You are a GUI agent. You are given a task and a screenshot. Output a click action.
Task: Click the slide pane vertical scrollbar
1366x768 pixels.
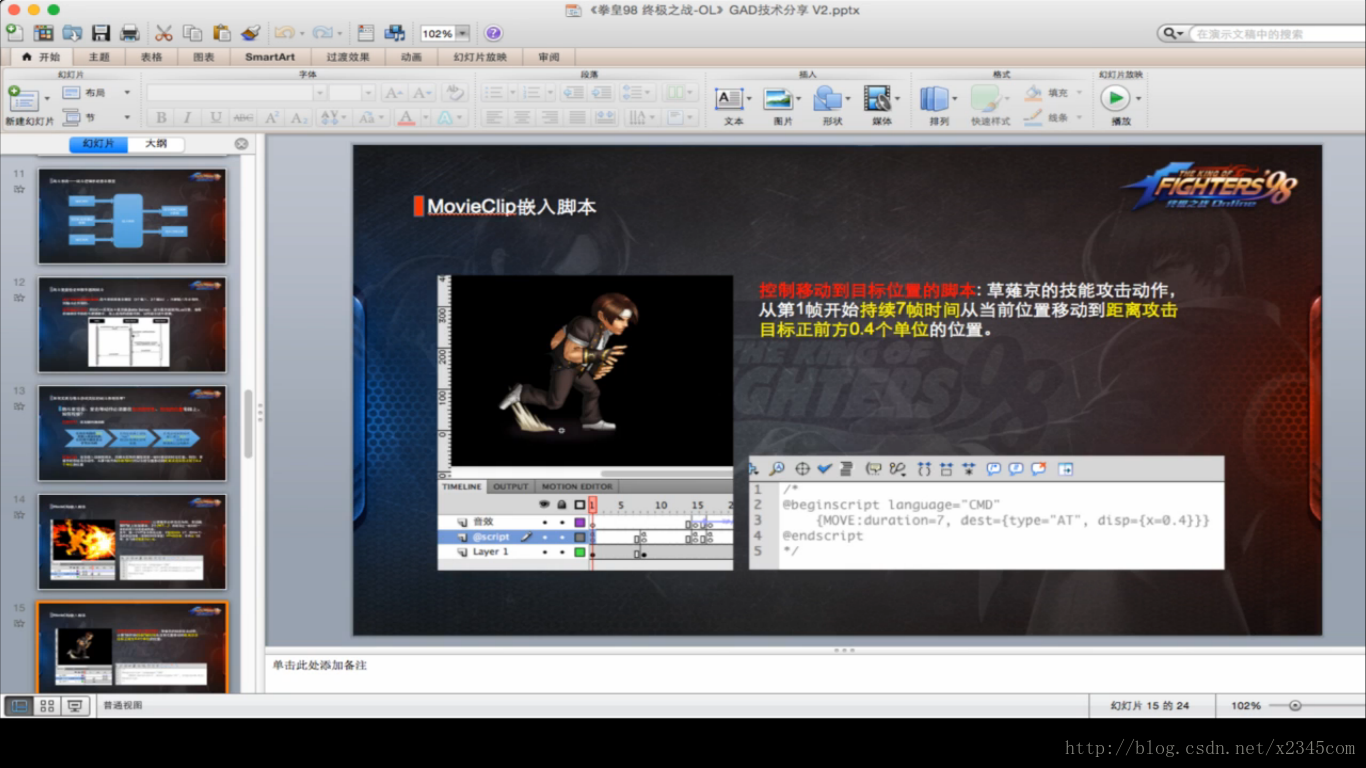point(248,424)
